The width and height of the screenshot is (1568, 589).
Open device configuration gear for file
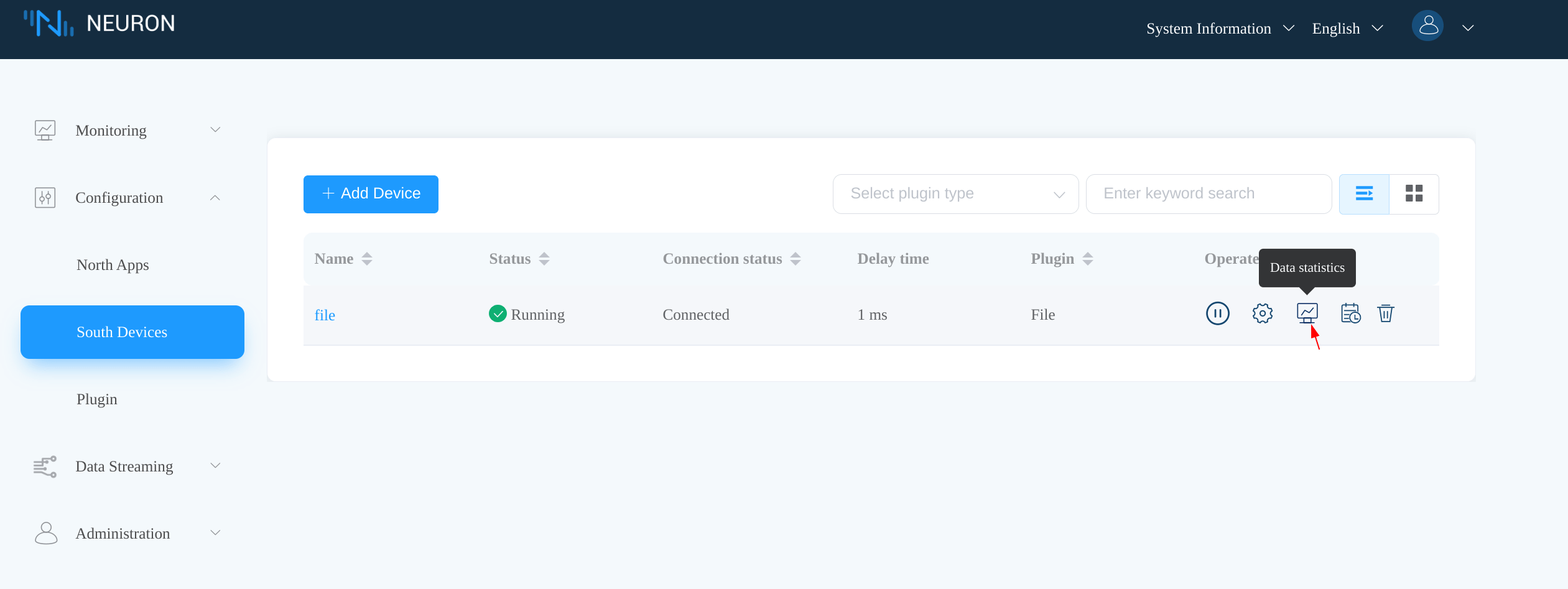[1262, 313]
